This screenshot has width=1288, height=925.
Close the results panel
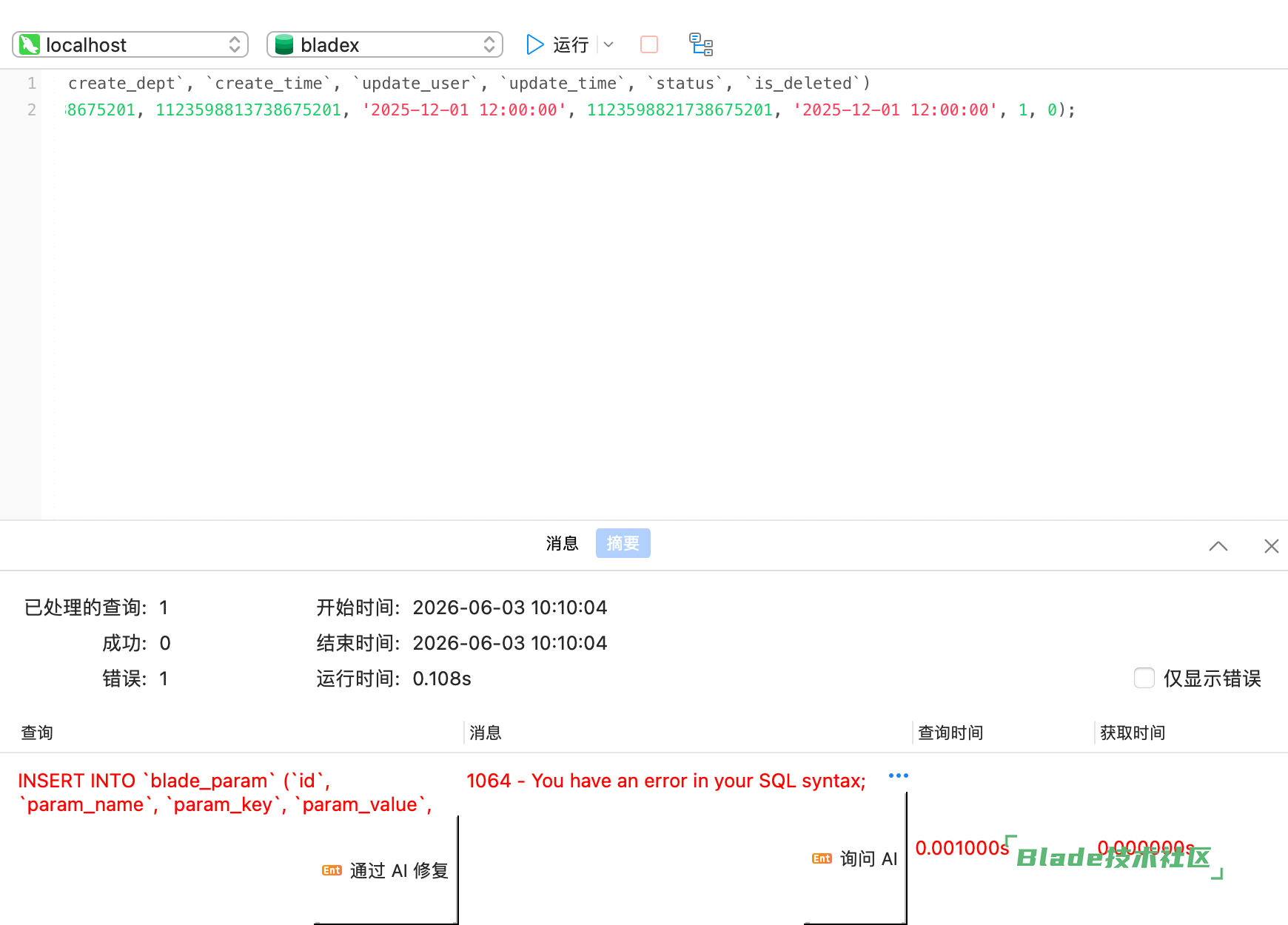pyautogui.click(x=1272, y=546)
